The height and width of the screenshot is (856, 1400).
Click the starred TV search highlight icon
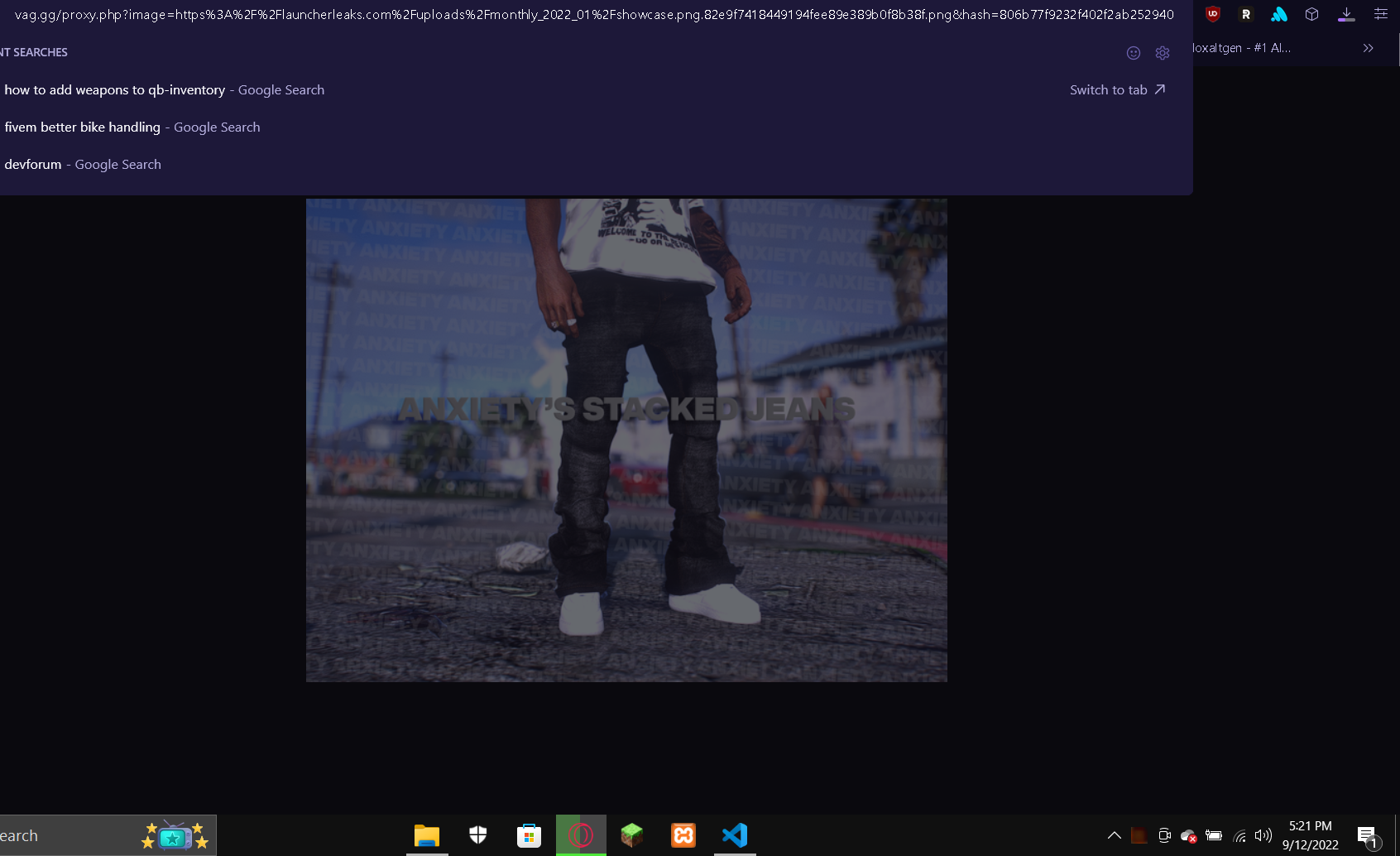tap(175, 835)
